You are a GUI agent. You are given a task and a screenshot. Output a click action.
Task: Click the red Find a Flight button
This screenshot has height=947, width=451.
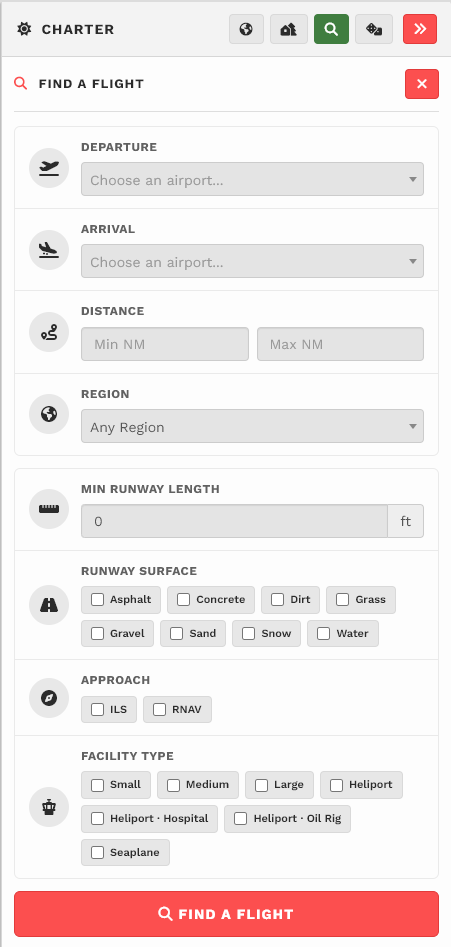tap(226, 914)
